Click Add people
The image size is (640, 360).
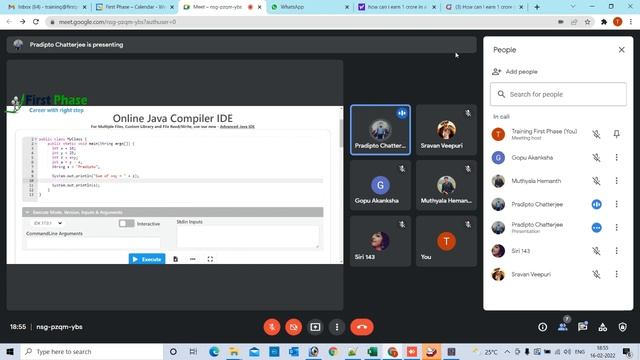pos(515,71)
